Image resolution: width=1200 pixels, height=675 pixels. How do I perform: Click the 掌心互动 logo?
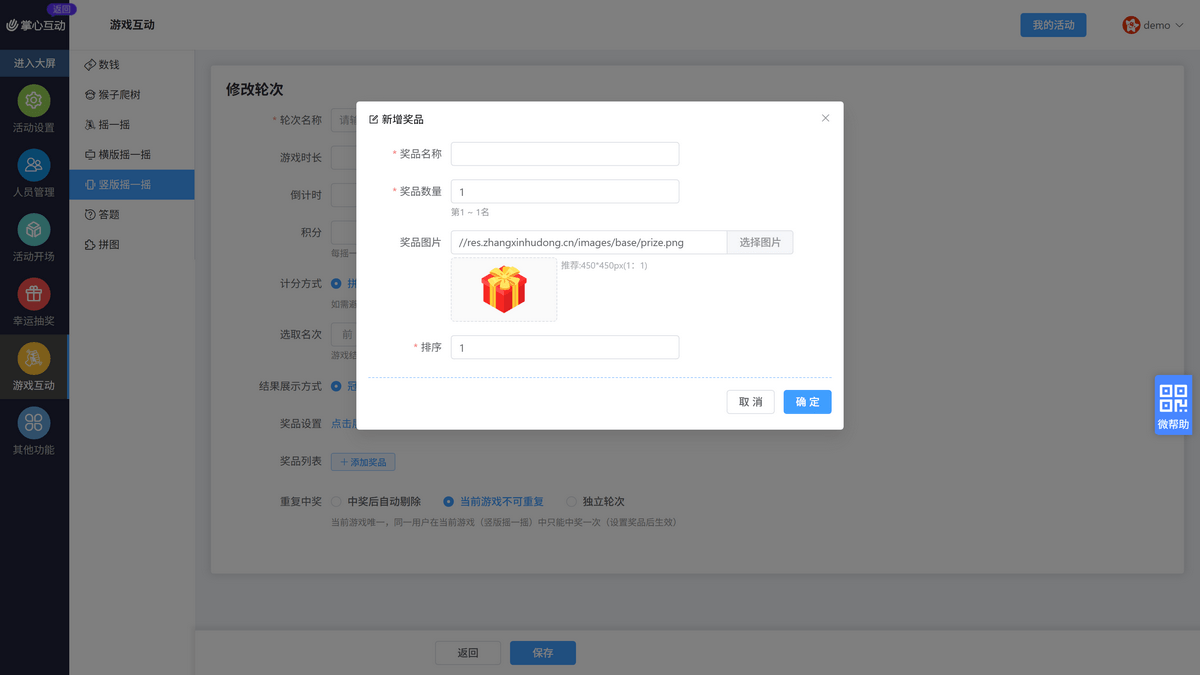point(36,25)
